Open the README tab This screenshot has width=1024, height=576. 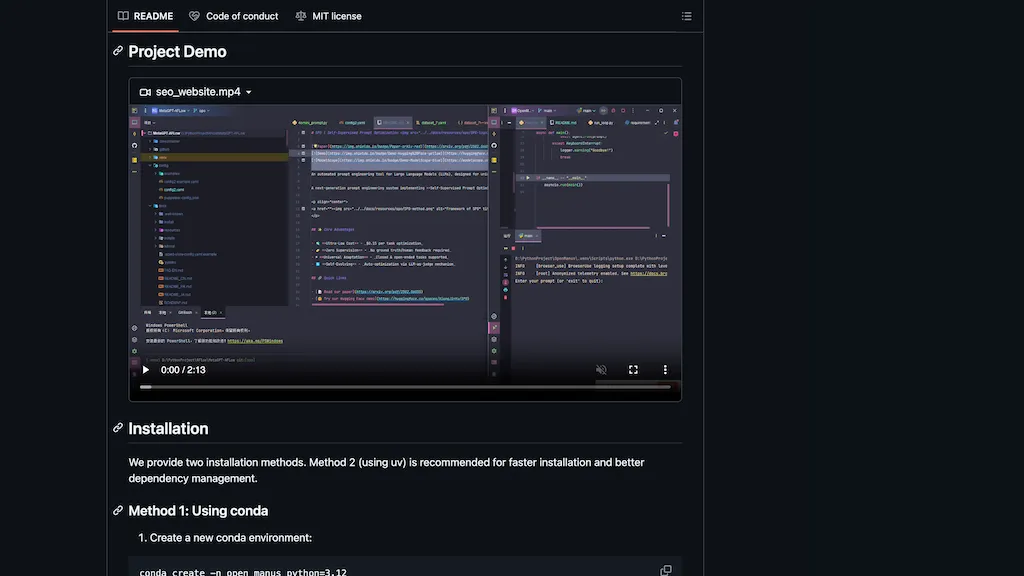145,16
